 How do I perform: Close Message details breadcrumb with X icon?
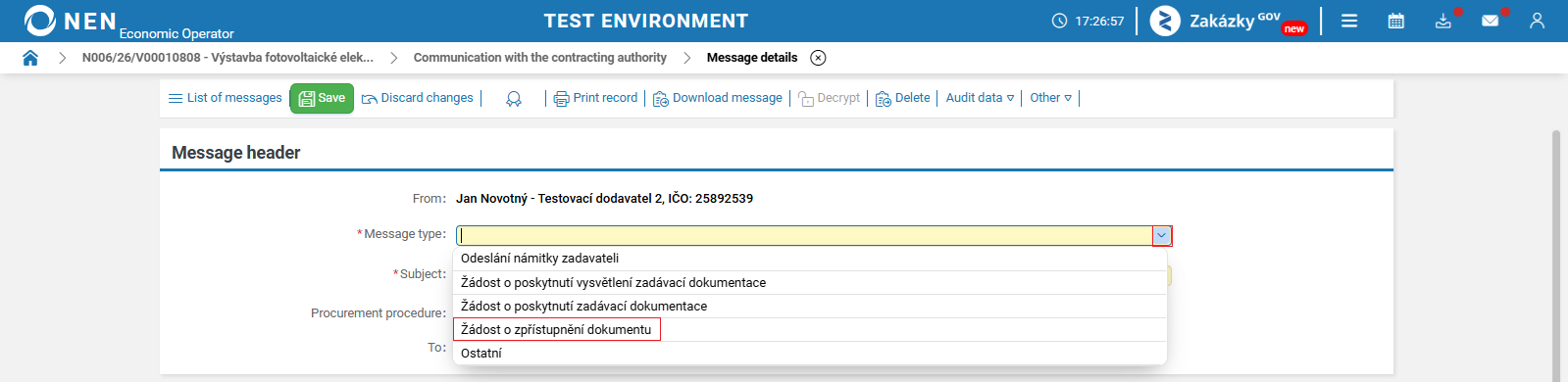pyautogui.click(x=818, y=58)
